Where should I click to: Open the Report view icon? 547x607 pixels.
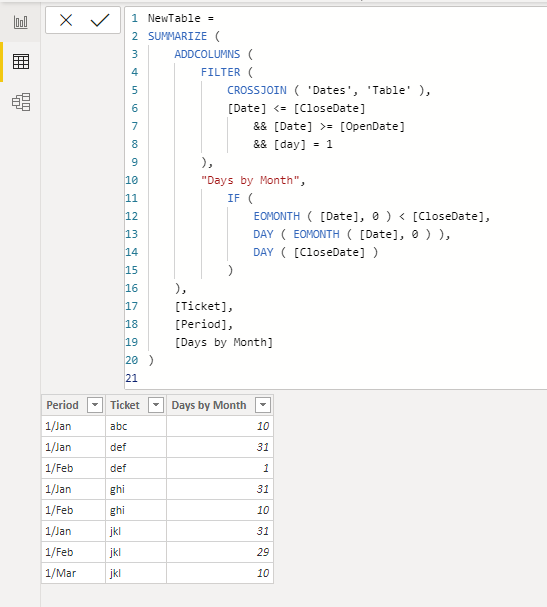tap(21, 22)
